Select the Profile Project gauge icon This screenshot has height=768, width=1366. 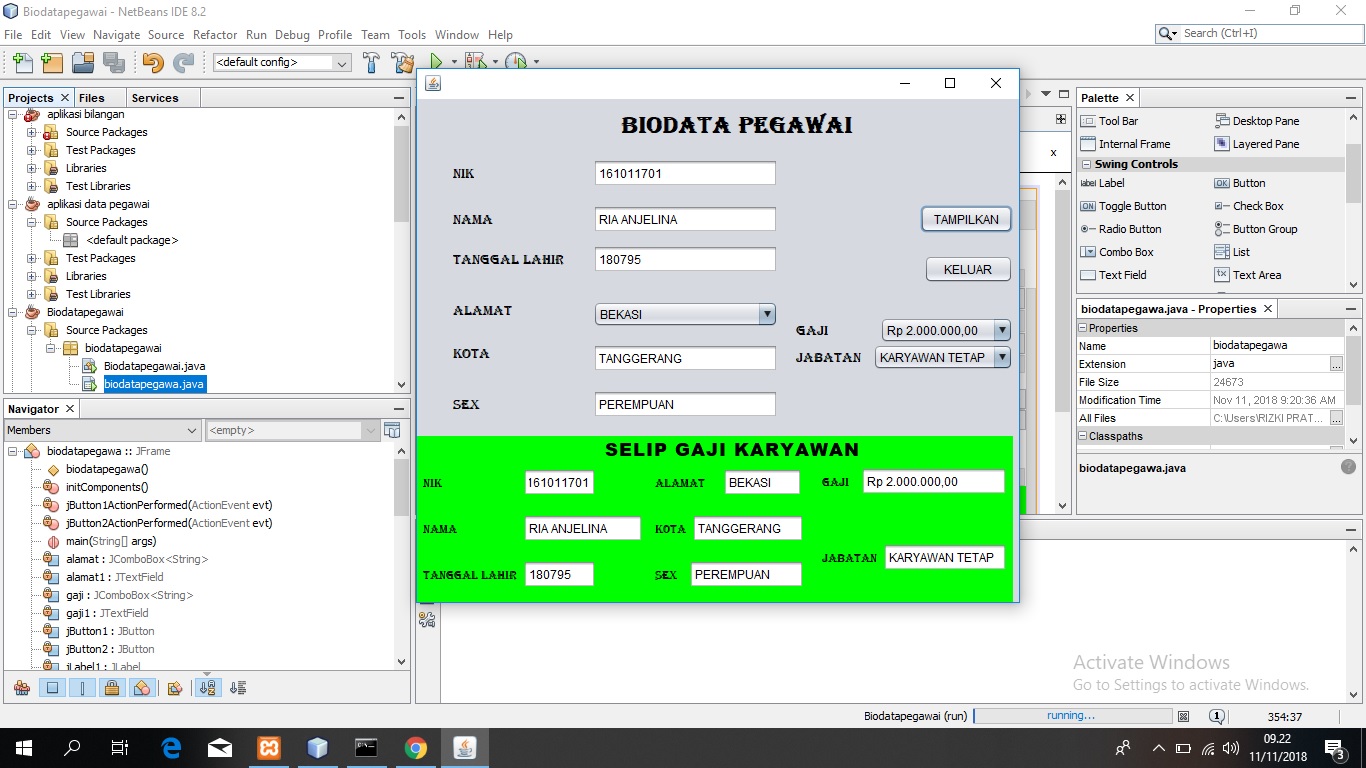(x=519, y=62)
